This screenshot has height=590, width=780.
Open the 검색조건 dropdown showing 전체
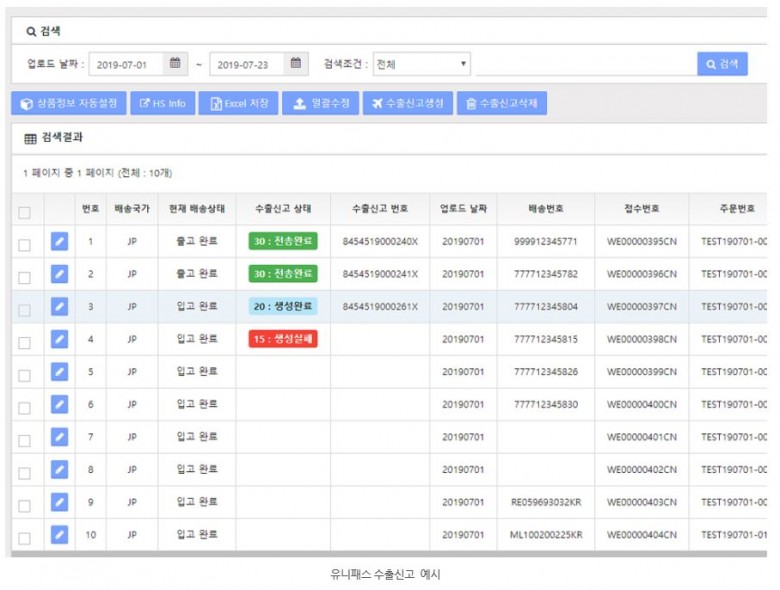[421, 64]
